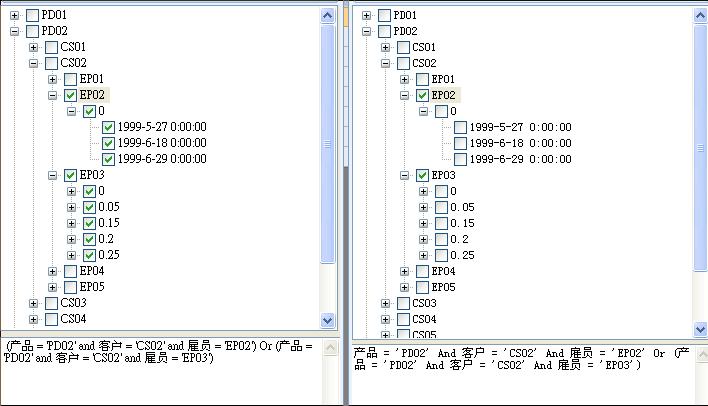708x406 pixels.
Task: Click left tree scrollbar up arrow
Action: coord(327,16)
